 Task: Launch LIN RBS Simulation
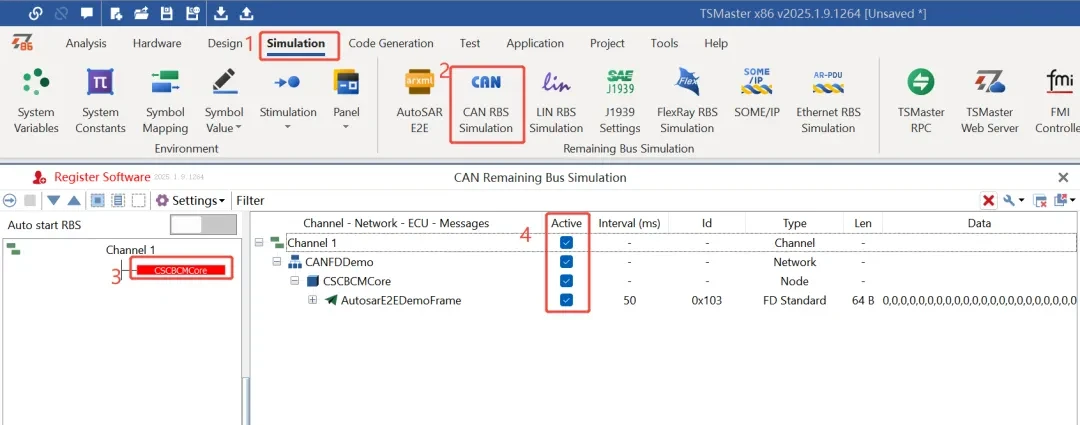[556, 101]
